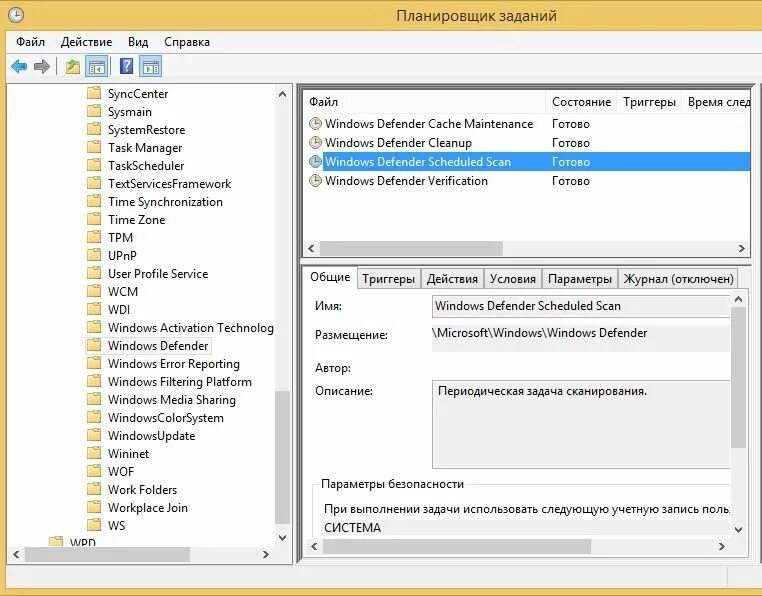The width and height of the screenshot is (762, 596).
Task: Click the Windows Defender folder icon
Action: point(94,345)
